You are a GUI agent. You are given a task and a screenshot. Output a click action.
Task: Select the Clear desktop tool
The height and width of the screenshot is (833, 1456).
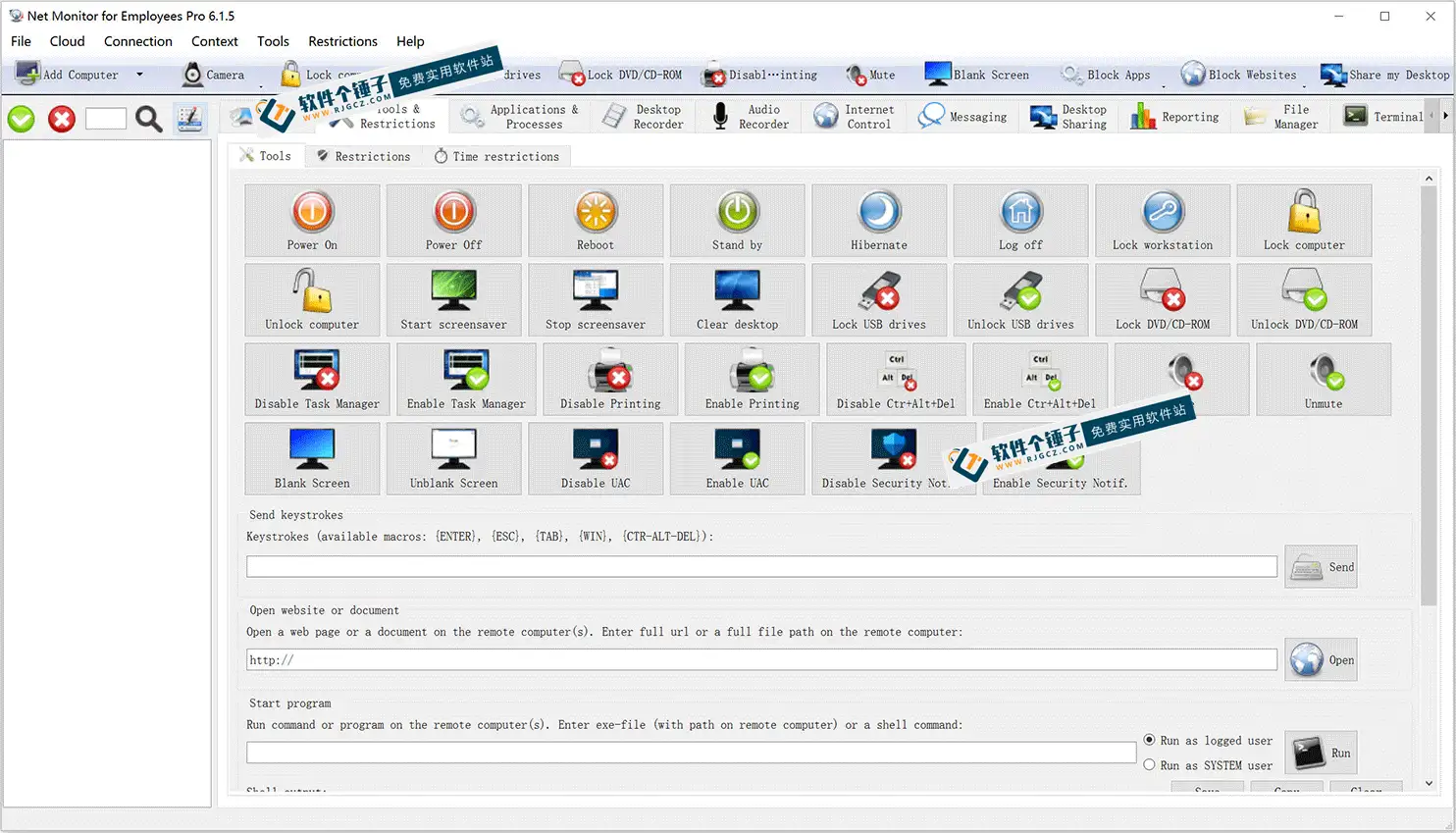[737, 300]
